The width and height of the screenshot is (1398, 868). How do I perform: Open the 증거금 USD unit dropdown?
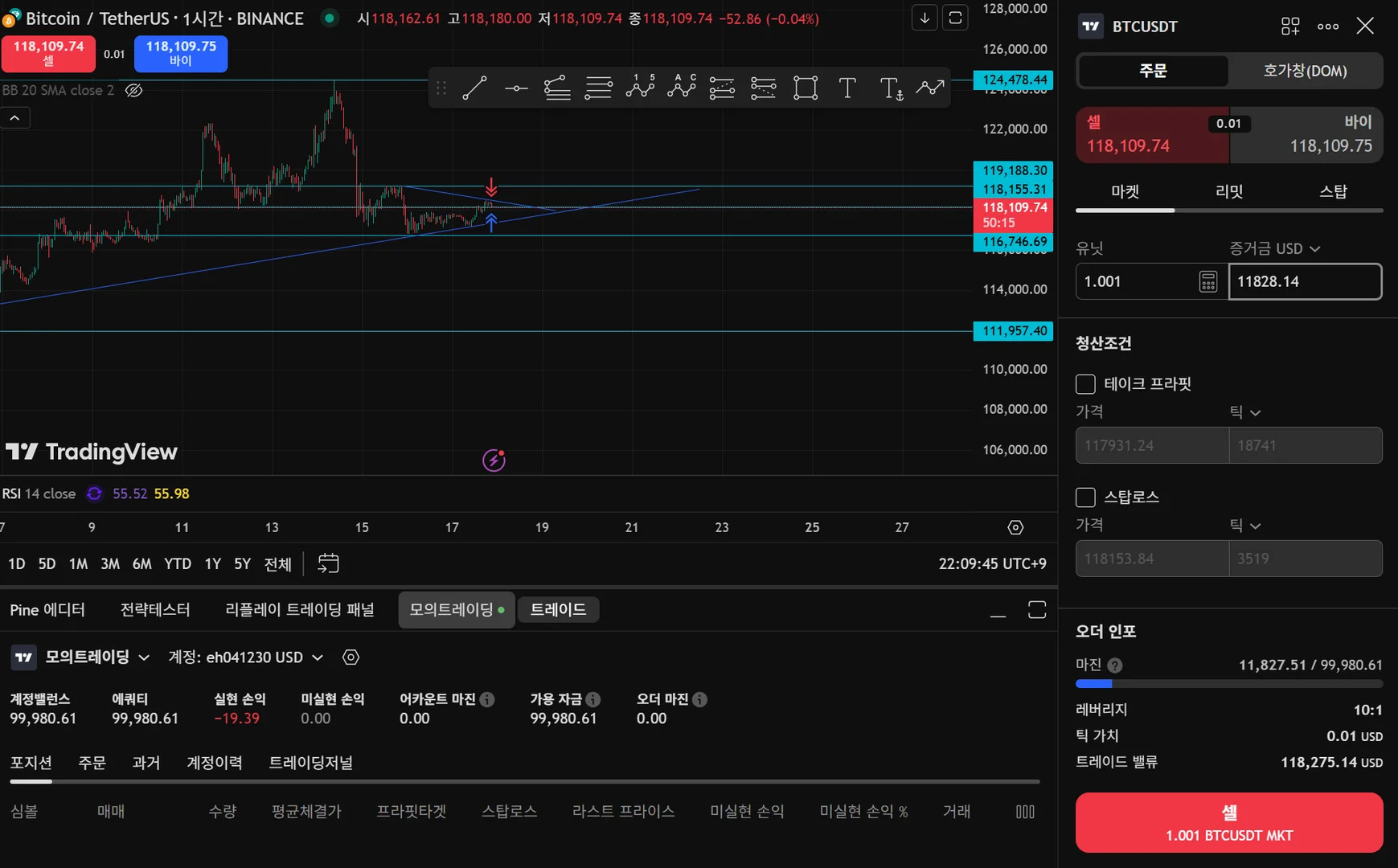tap(1274, 249)
